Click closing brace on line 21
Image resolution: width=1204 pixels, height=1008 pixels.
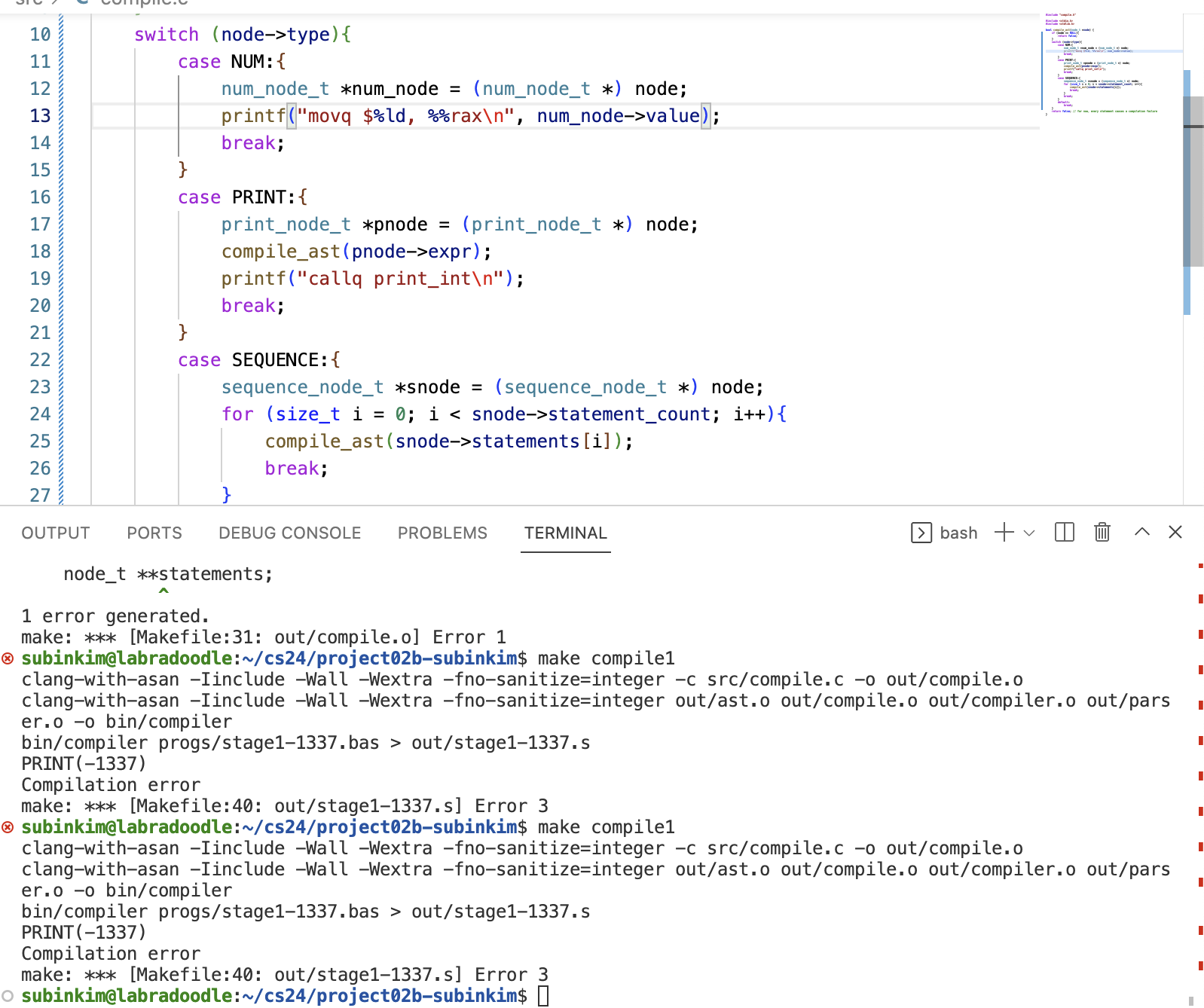click(183, 333)
